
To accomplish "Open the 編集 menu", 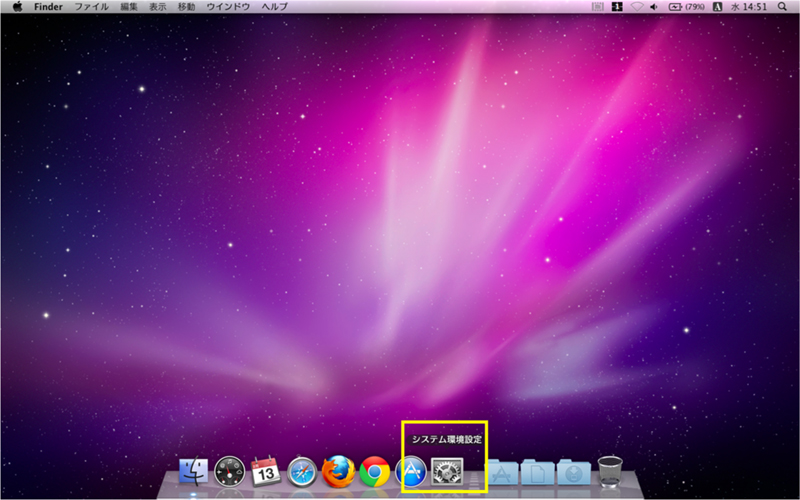I will [x=129, y=7].
